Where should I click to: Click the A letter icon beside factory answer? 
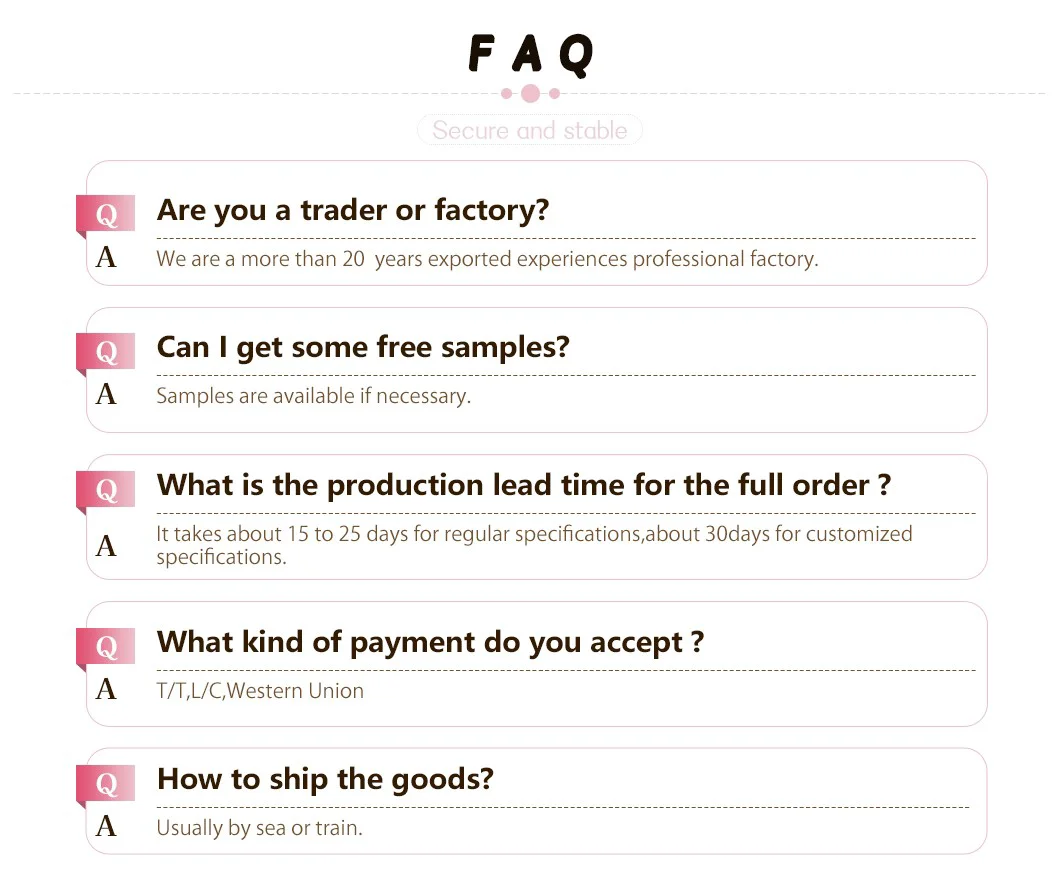click(x=105, y=259)
